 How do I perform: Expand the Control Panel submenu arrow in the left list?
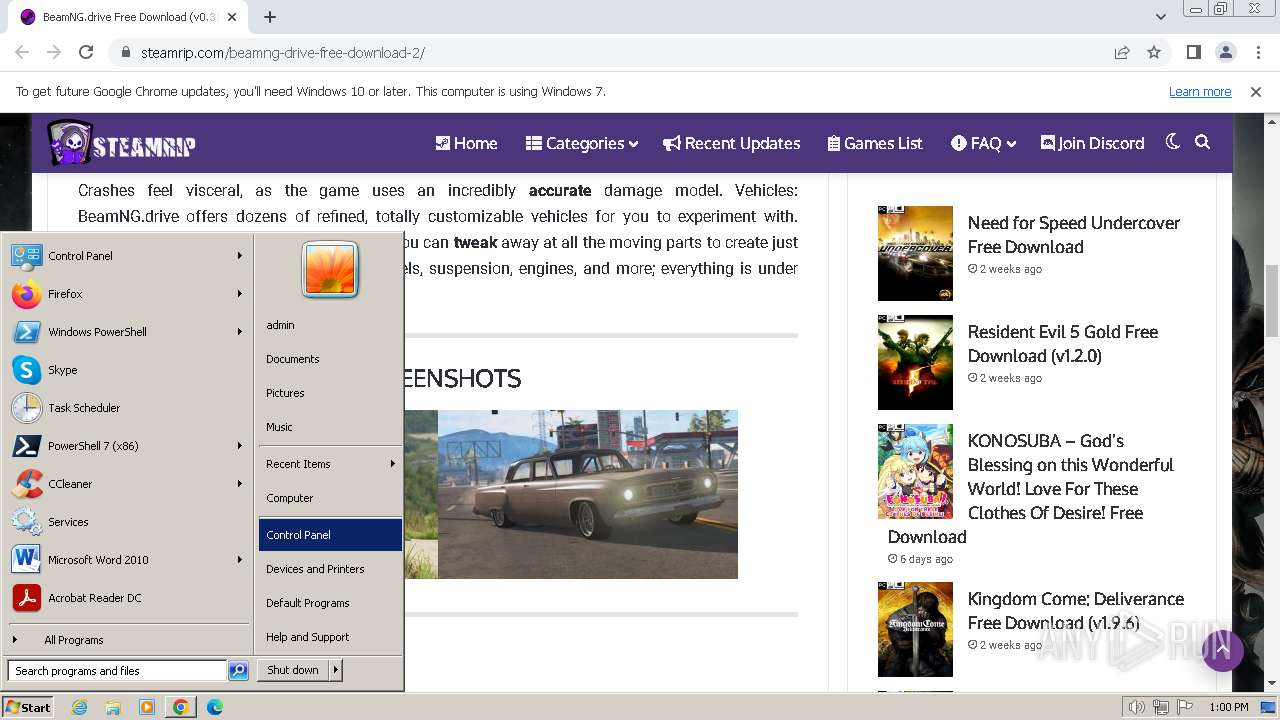pyautogui.click(x=240, y=256)
